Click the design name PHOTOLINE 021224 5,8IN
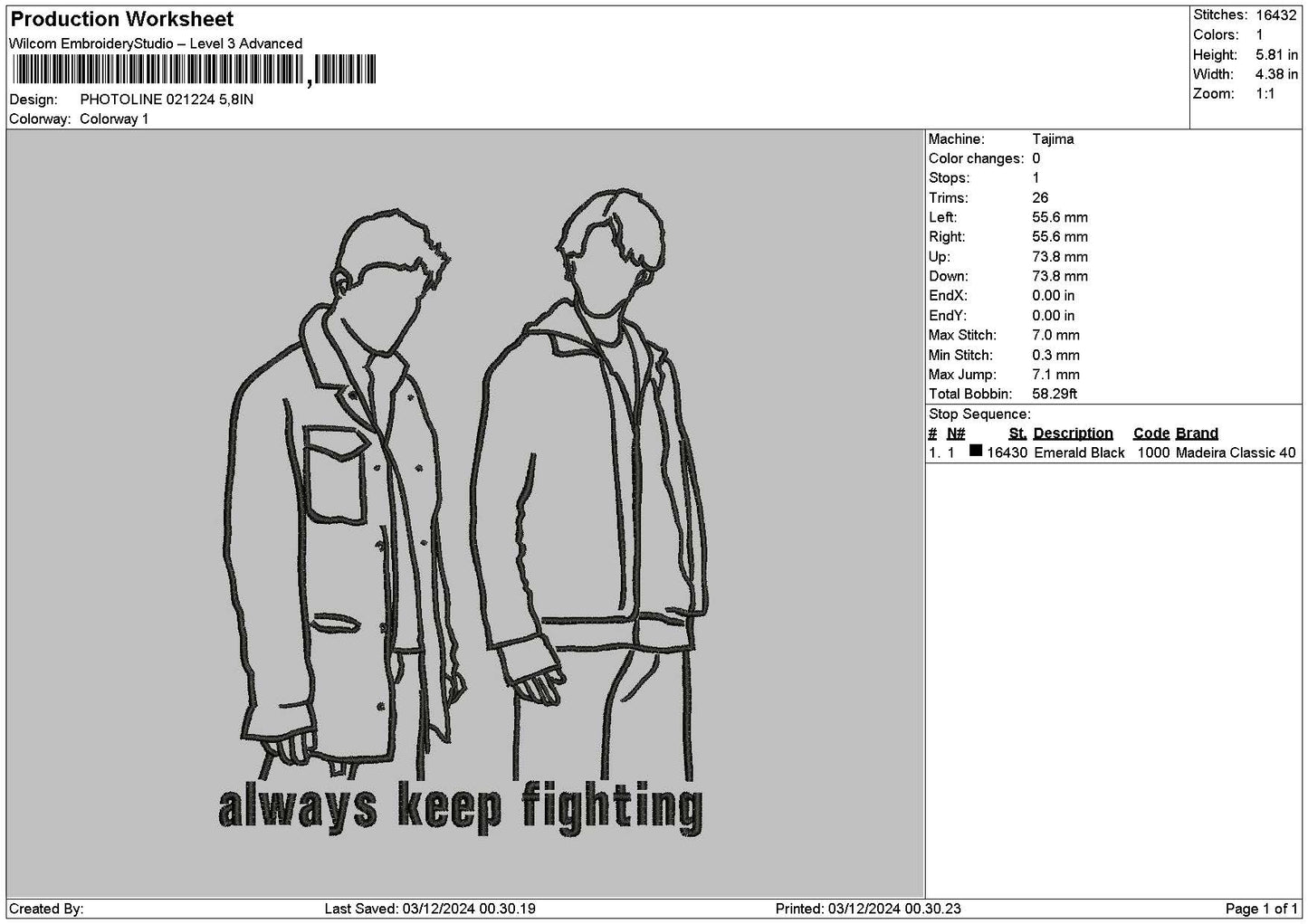Image resolution: width=1308 pixels, height=924 pixels. [x=167, y=100]
